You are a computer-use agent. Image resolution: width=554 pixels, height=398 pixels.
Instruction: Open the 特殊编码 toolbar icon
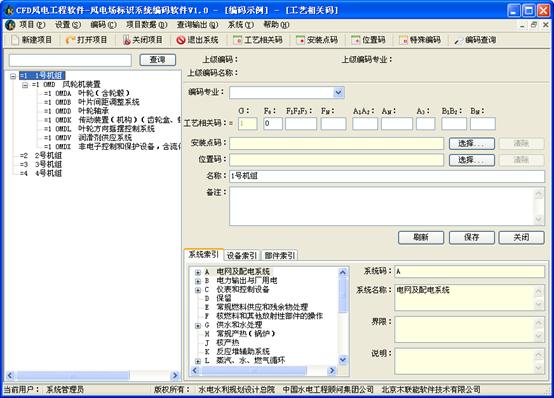403,40
